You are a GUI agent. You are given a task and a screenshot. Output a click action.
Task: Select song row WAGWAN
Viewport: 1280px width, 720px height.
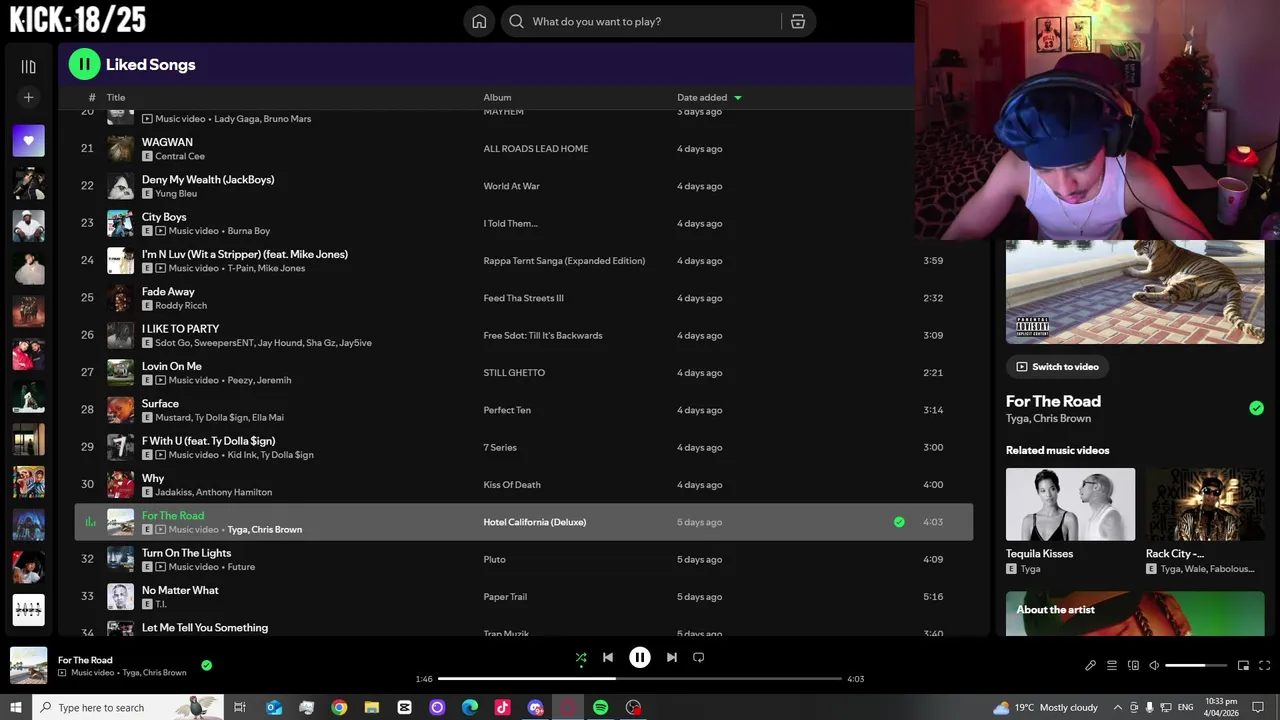point(523,149)
